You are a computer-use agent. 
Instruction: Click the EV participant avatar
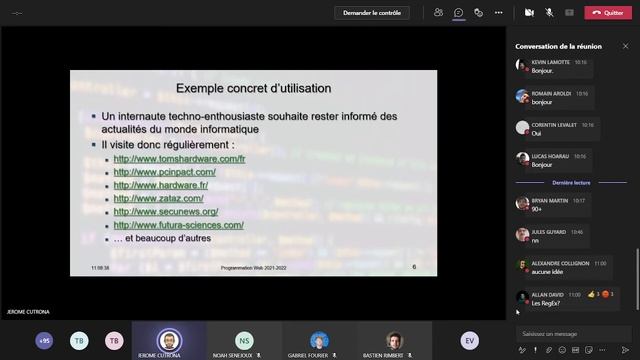(470, 340)
